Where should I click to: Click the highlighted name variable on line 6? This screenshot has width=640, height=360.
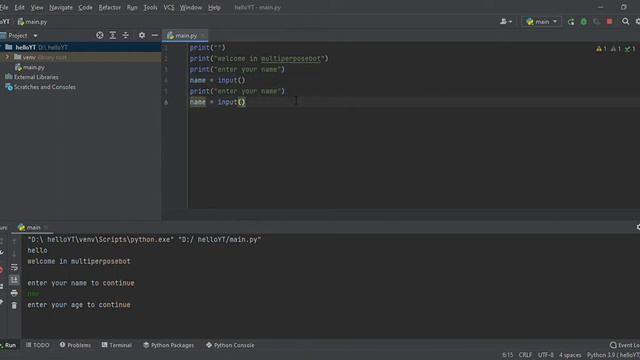(198, 102)
